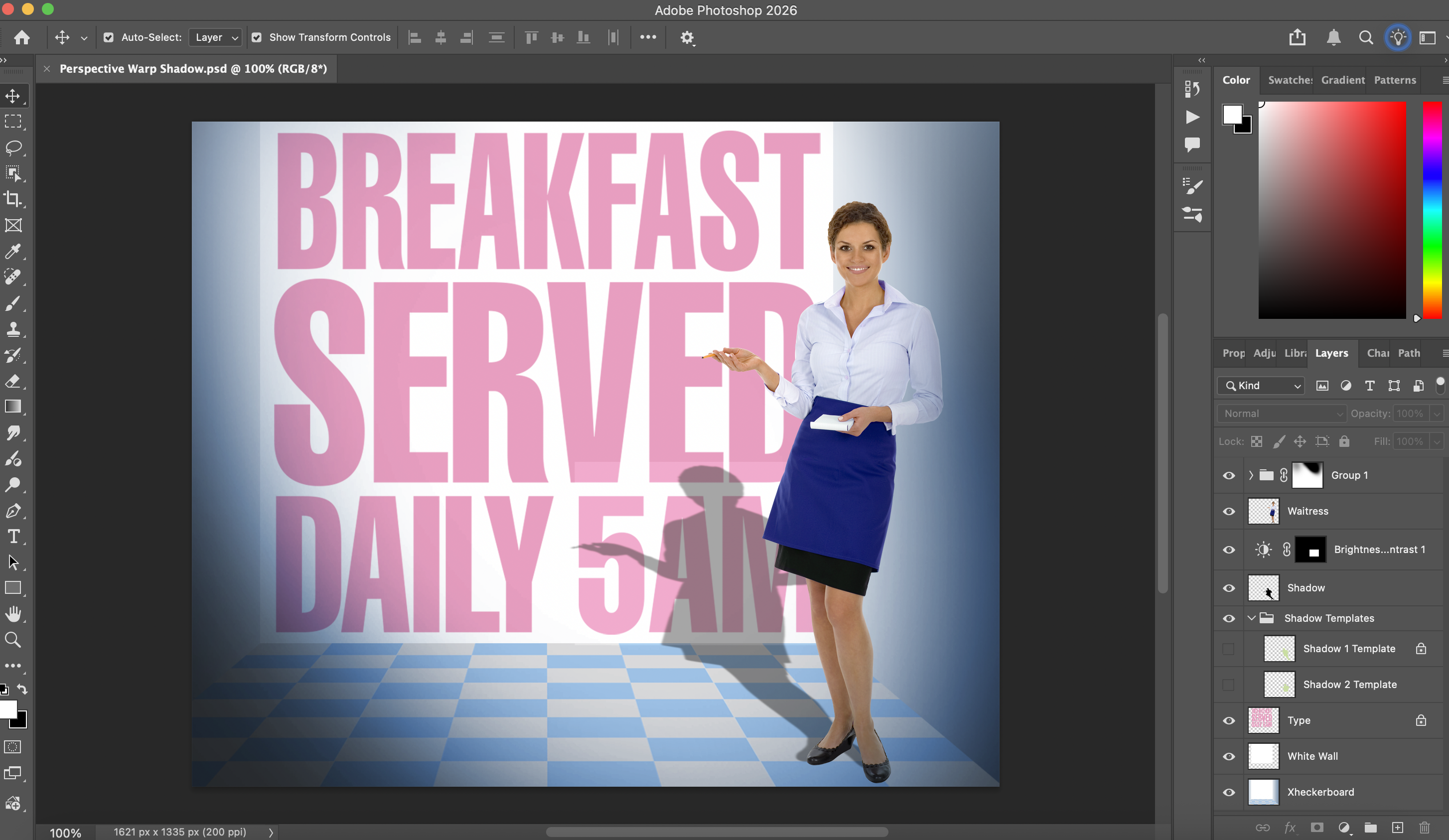Open the Move tool preset picker arrow
The height and width of the screenshot is (840, 1449).
click(x=84, y=38)
